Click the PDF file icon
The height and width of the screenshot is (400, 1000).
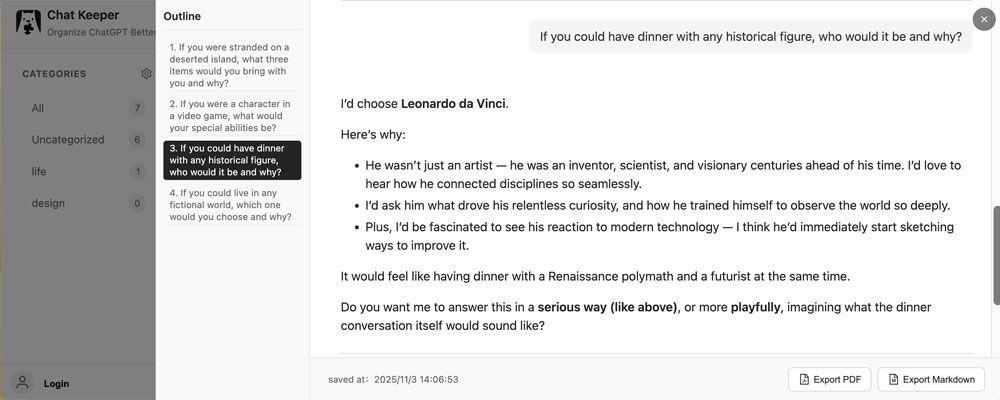tap(804, 380)
